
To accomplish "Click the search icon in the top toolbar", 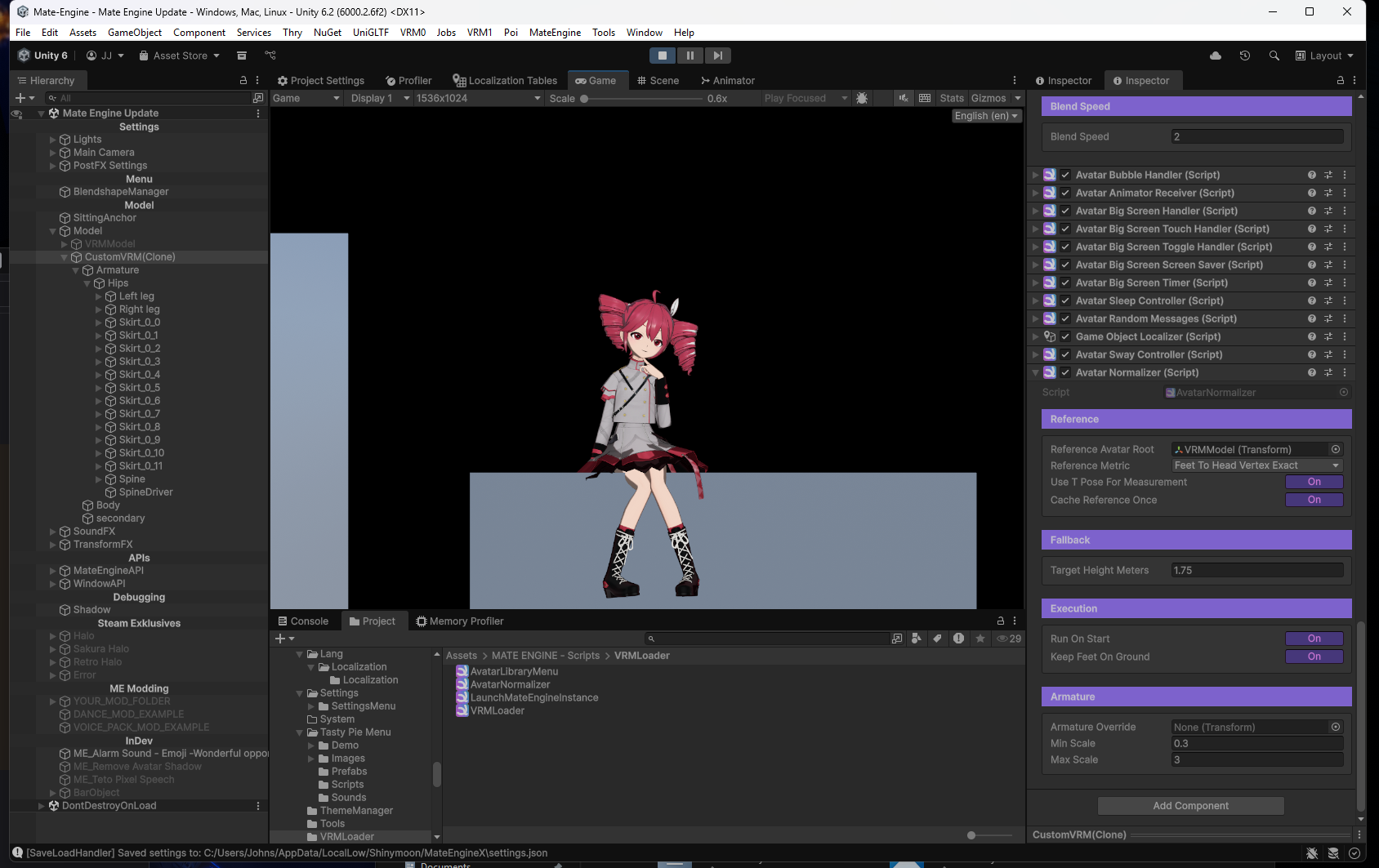I will [x=1274, y=56].
